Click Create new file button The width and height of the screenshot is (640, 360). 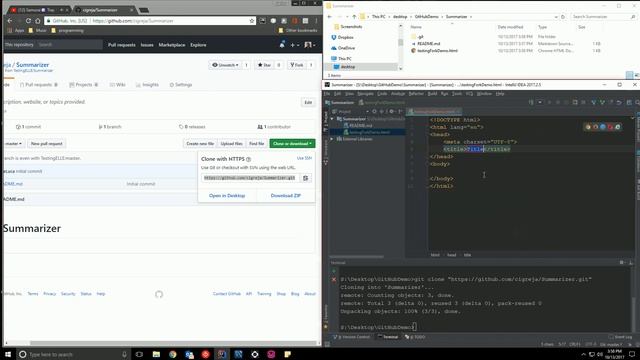[200, 144]
